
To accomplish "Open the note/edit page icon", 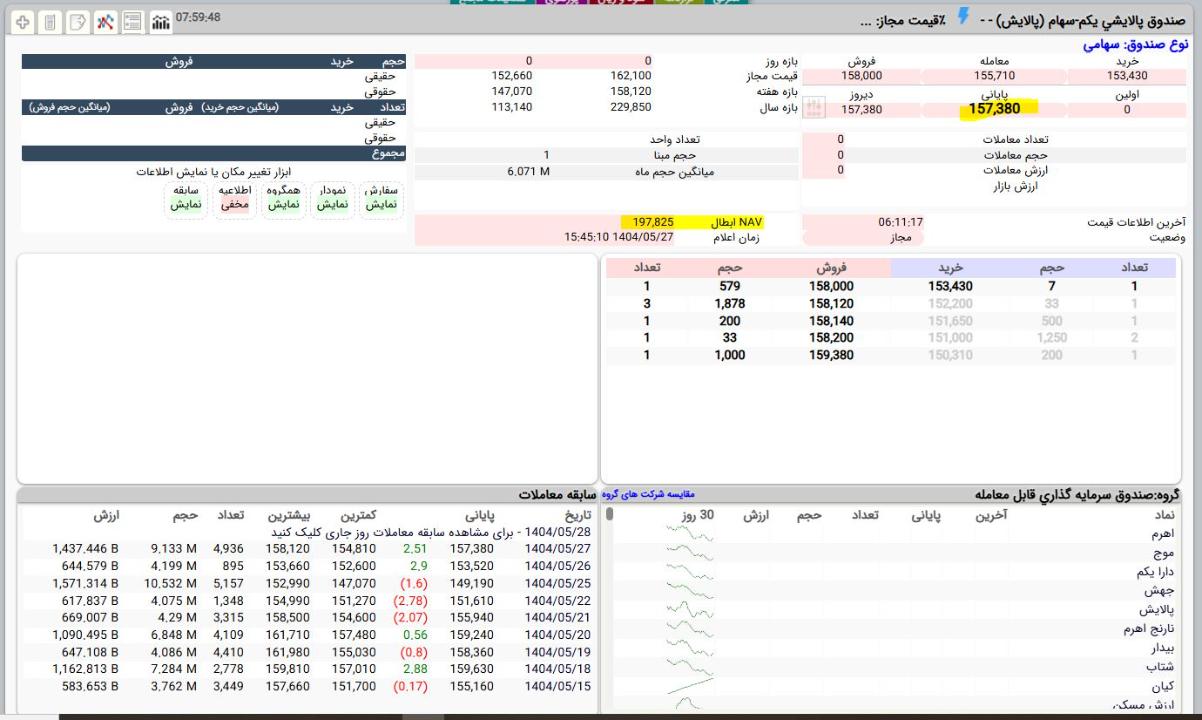I will (79, 21).
